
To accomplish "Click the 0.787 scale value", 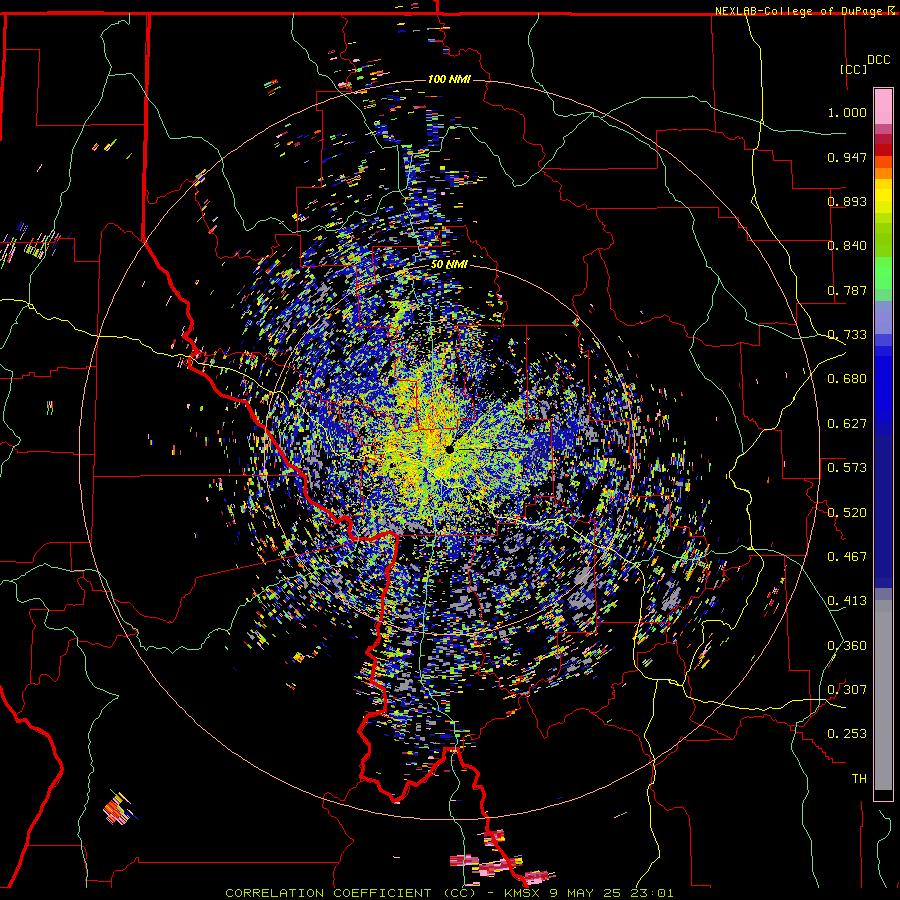I will (x=847, y=290).
